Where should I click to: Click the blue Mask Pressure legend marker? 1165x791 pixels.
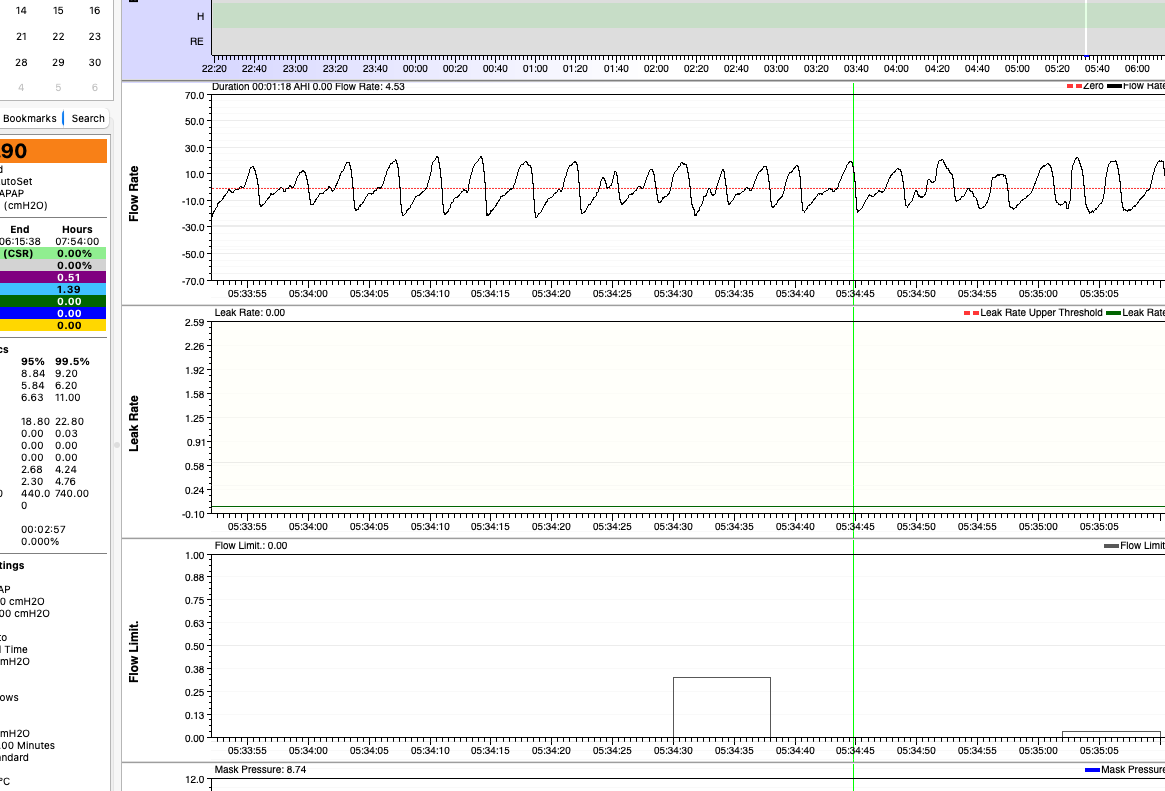point(1091,769)
